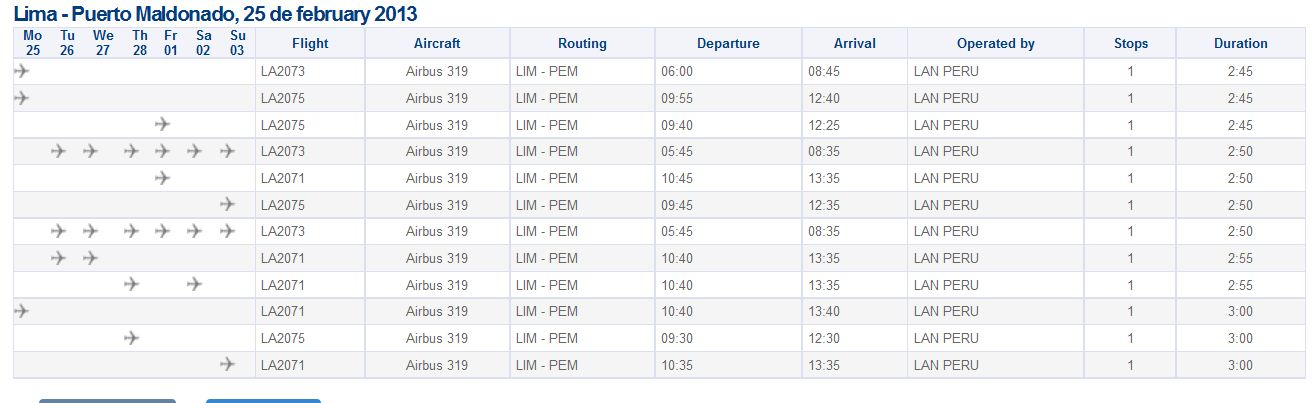
Task: Click the Sunday plane icon for LA2075 09:45 flight
Action: click(x=228, y=204)
